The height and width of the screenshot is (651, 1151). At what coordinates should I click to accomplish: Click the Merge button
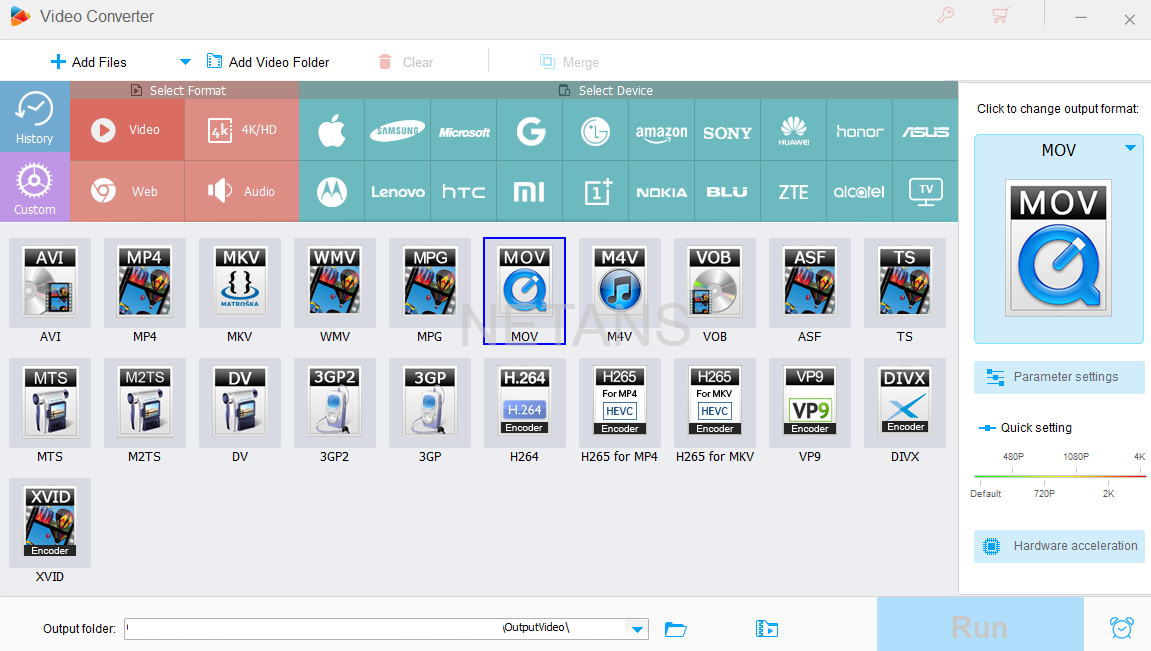coord(570,62)
